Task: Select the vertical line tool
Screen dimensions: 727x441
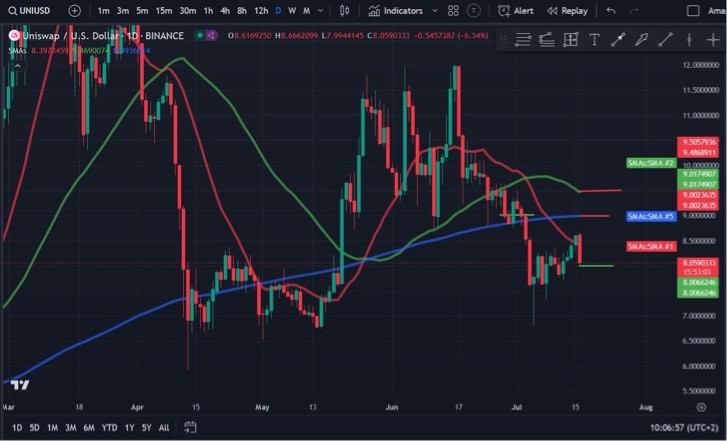Action: click(x=689, y=40)
